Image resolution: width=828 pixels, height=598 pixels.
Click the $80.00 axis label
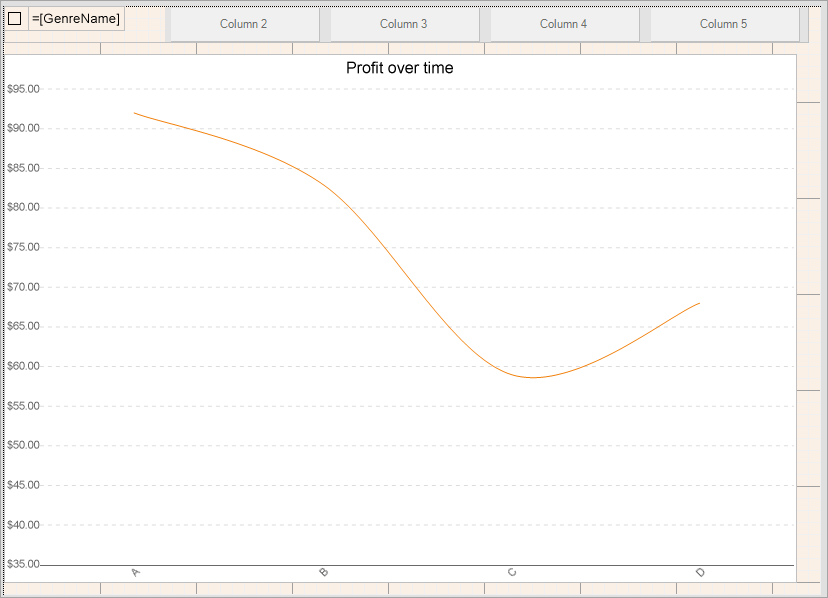(23, 207)
